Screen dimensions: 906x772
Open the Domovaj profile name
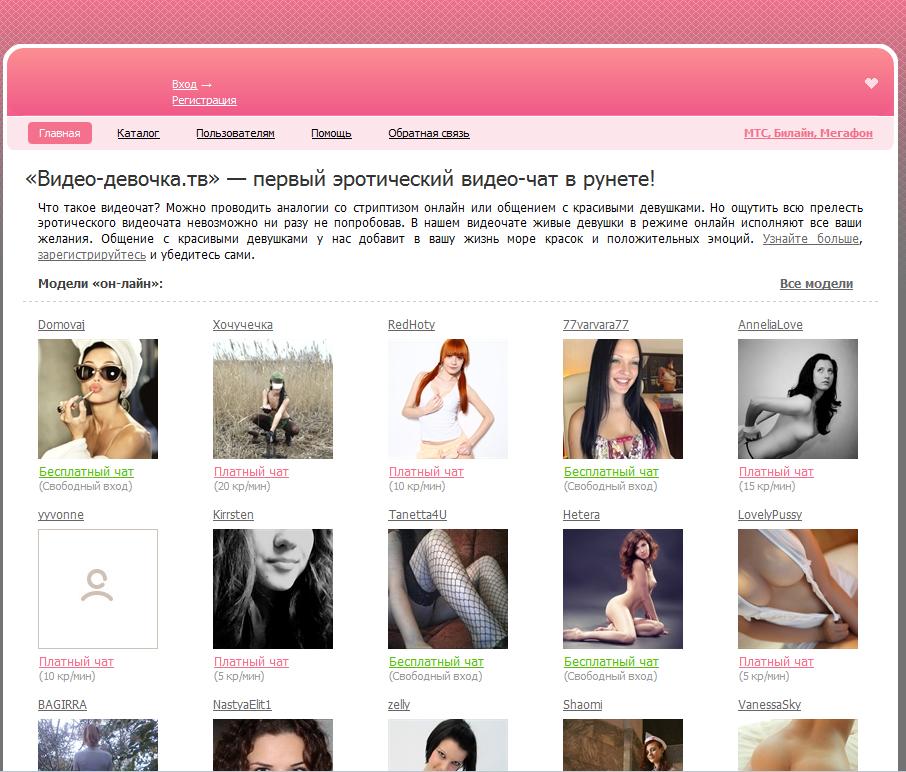tap(61, 325)
